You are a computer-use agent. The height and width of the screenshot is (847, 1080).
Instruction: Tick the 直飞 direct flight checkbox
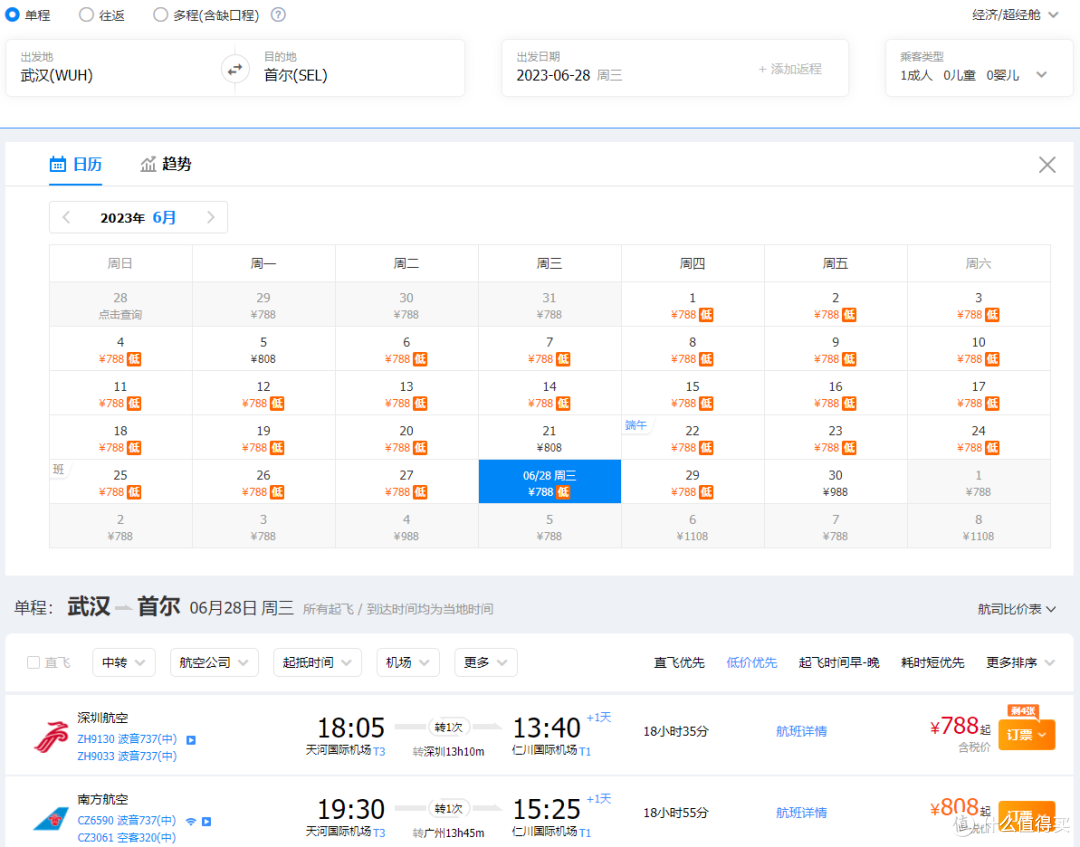click(33, 662)
